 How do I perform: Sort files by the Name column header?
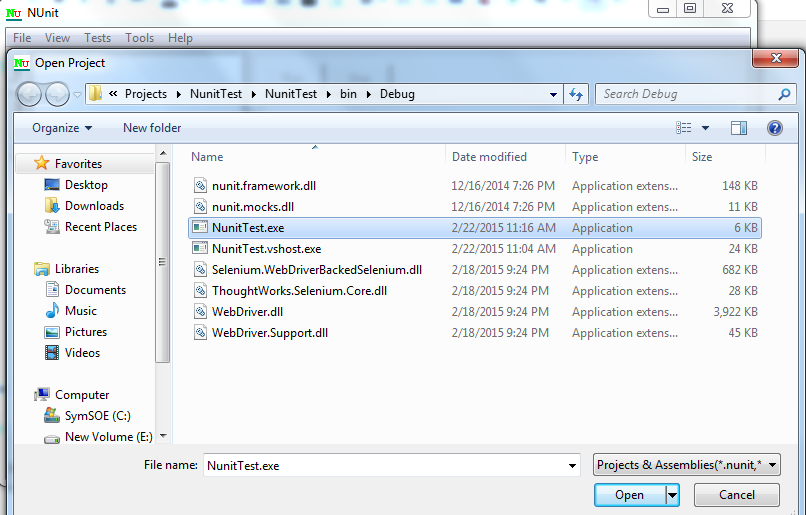tap(315, 156)
